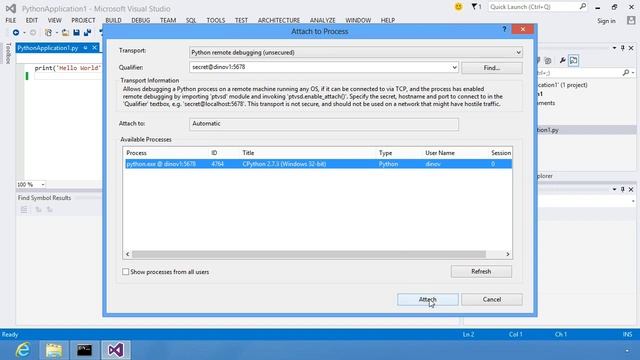Click the Cancel button
The width and height of the screenshot is (640, 360).
[x=492, y=300]
